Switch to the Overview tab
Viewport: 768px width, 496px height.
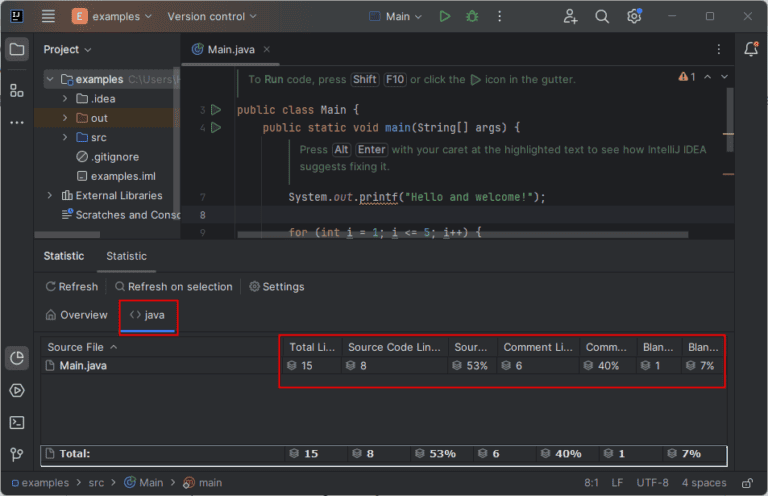pos(77,315)
